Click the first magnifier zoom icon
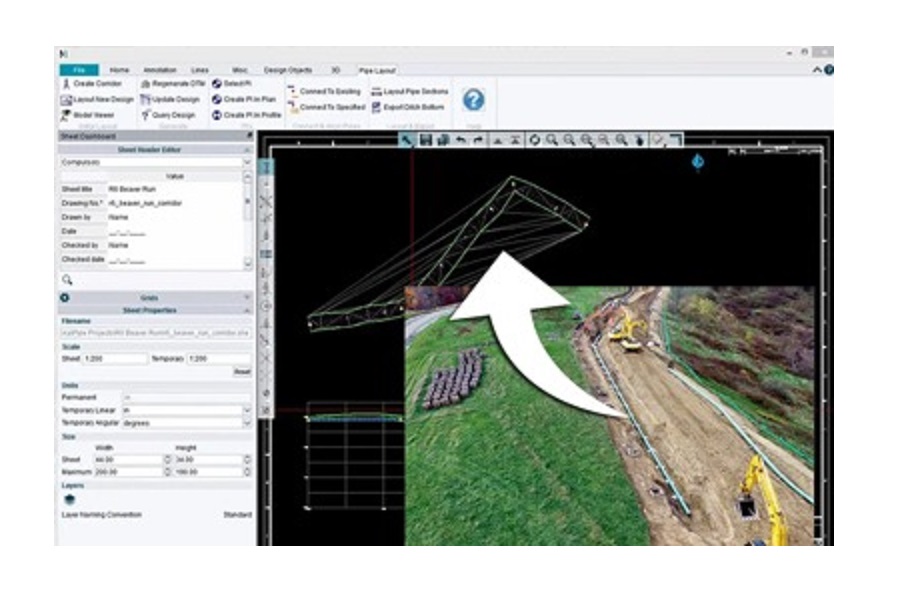This screenshot has height=599, width=900. click(x=552, y=140)
